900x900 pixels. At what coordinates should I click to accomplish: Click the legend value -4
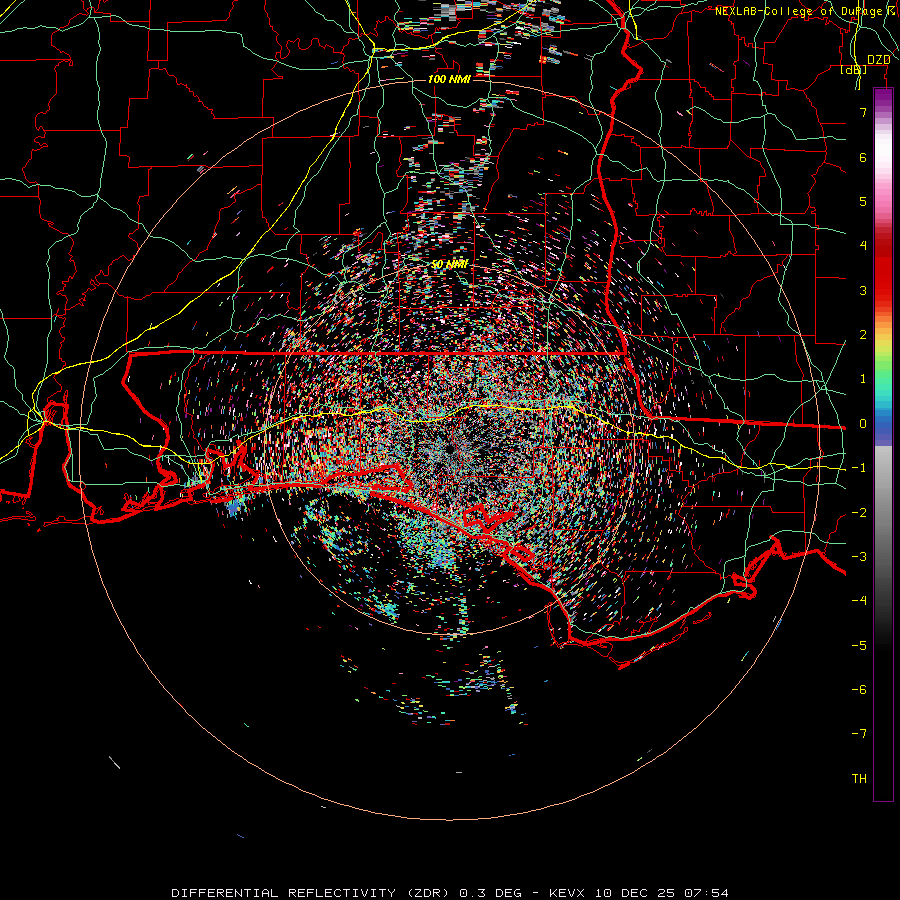pyautogui.click(x=859, y=601)
